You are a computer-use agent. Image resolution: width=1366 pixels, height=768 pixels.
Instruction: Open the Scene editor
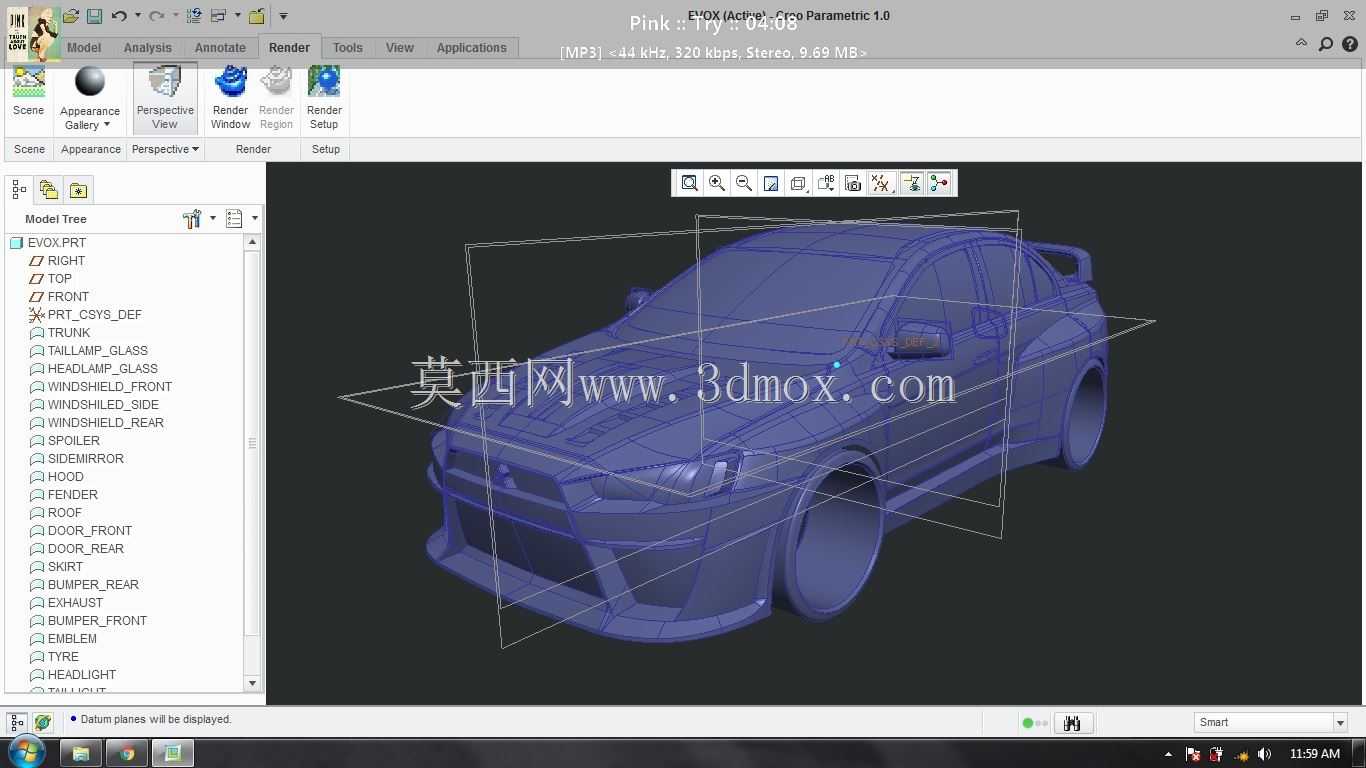[28, 92]
